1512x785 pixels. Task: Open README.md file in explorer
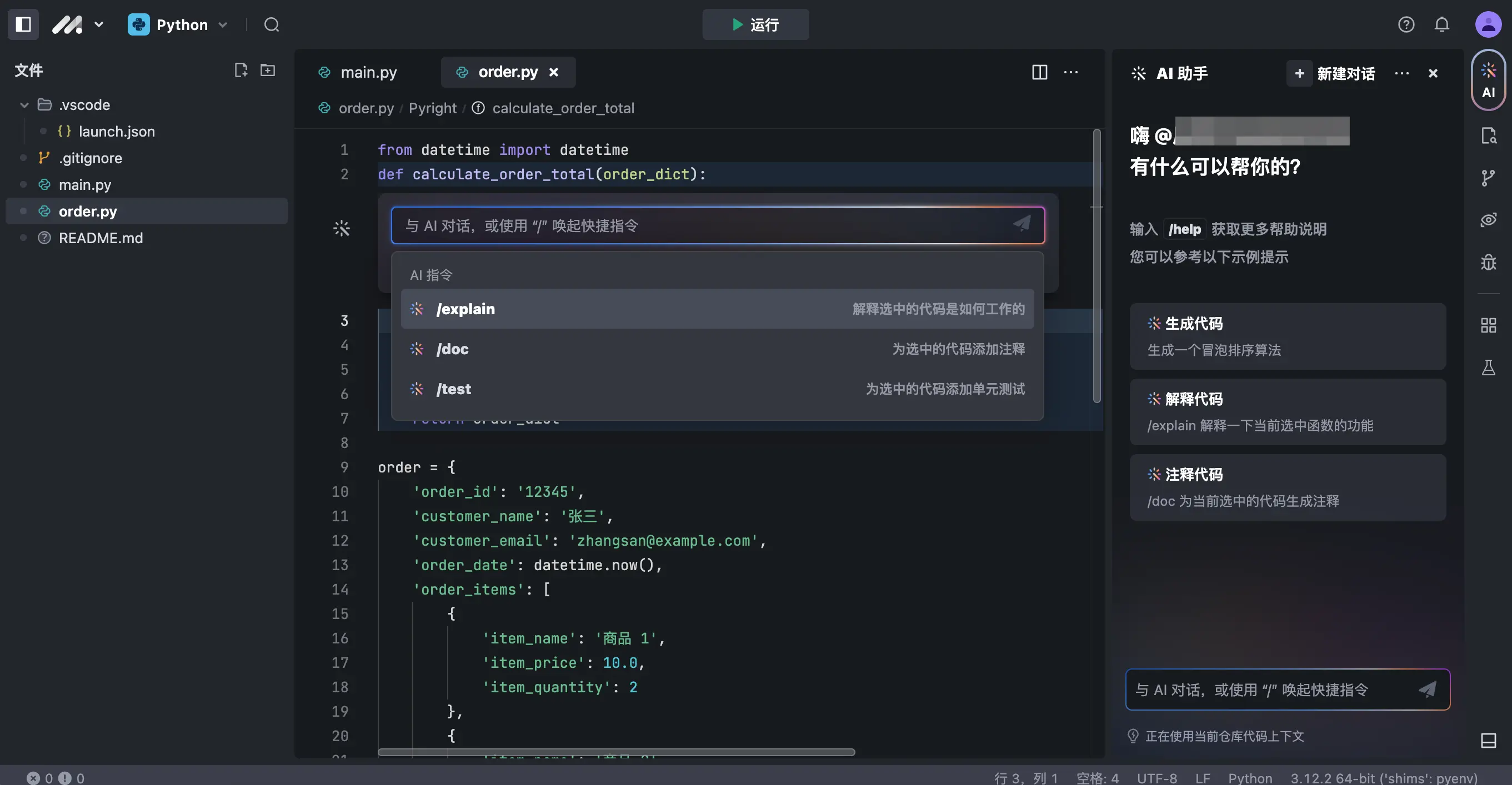(x=100, y=237)
